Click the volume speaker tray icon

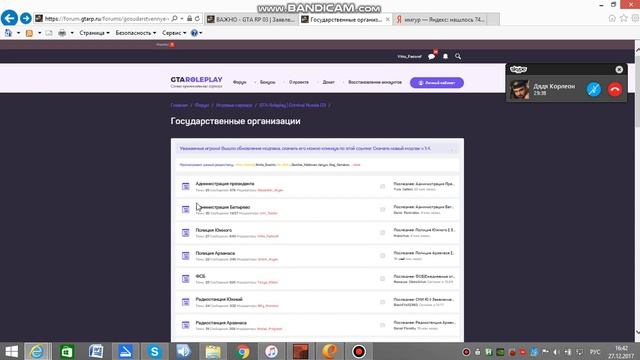[556, 352]
